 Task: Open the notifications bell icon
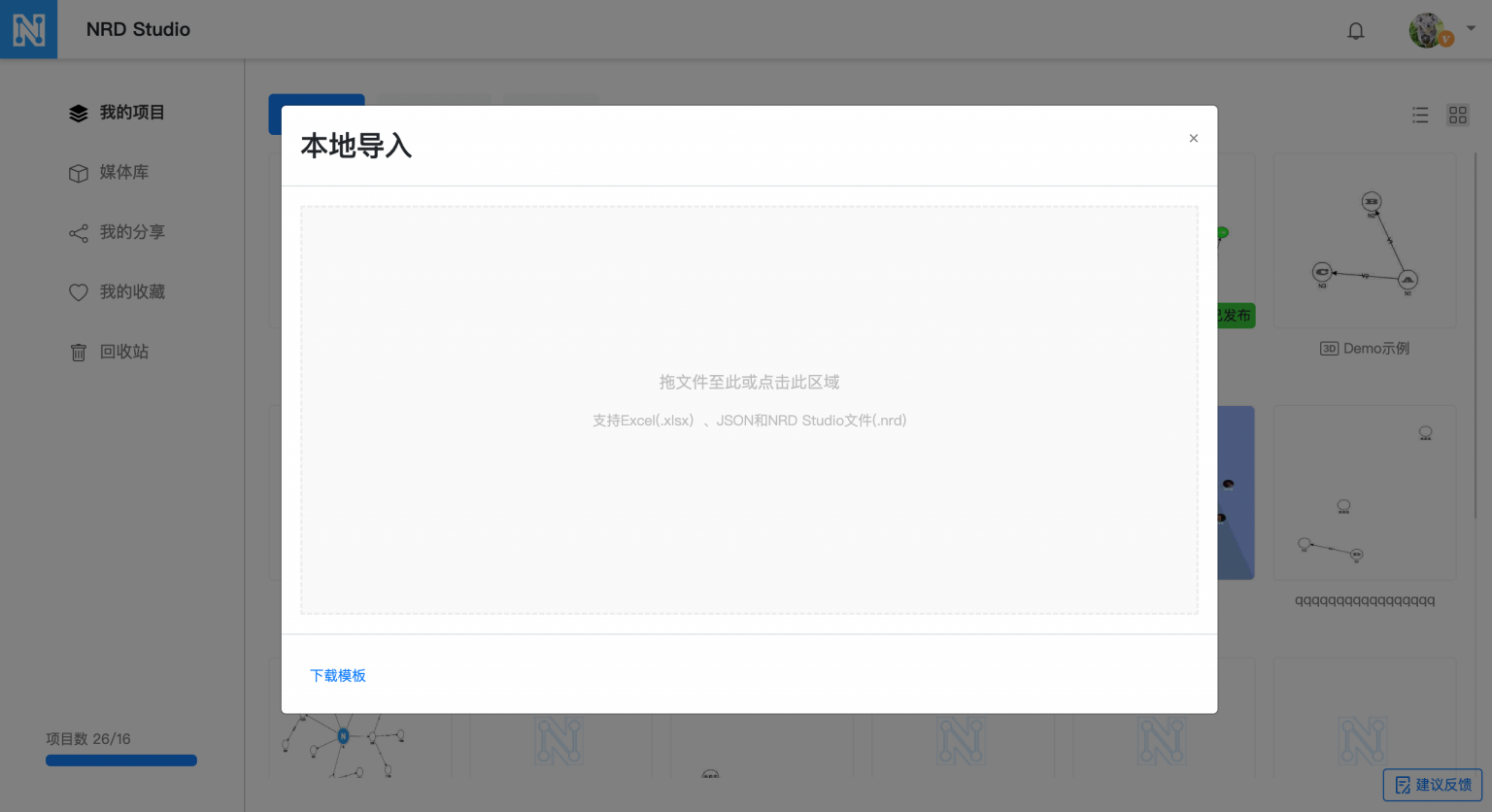pos(1355,30)
